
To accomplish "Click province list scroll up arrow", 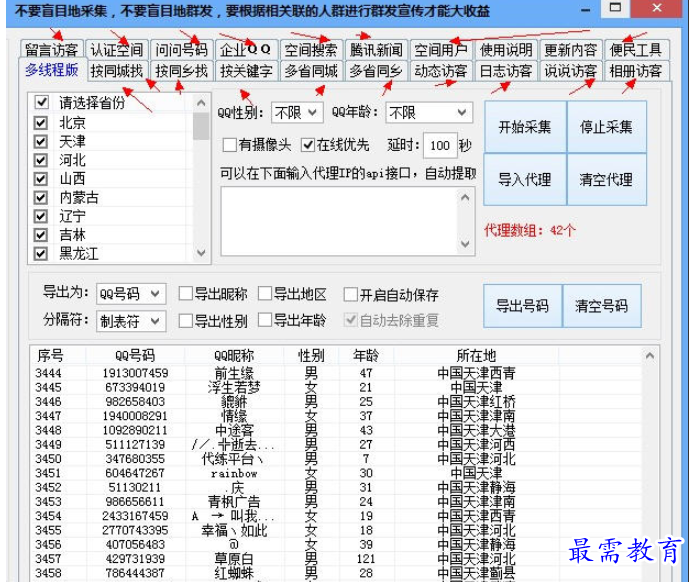I will pyautogui.click(x=202, y=103).
